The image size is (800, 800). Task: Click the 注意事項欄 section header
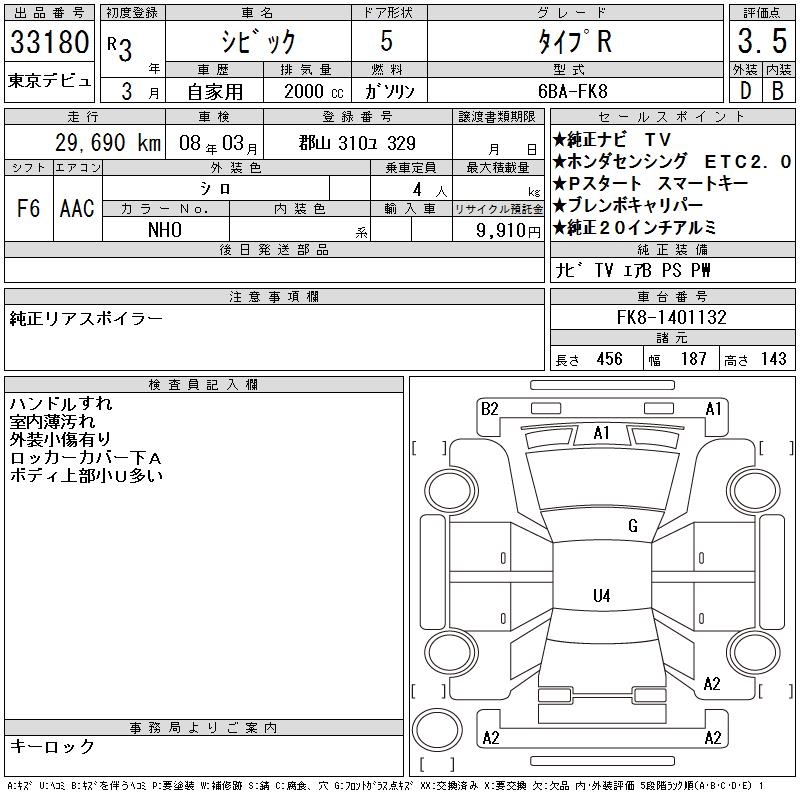click(274, 297)
